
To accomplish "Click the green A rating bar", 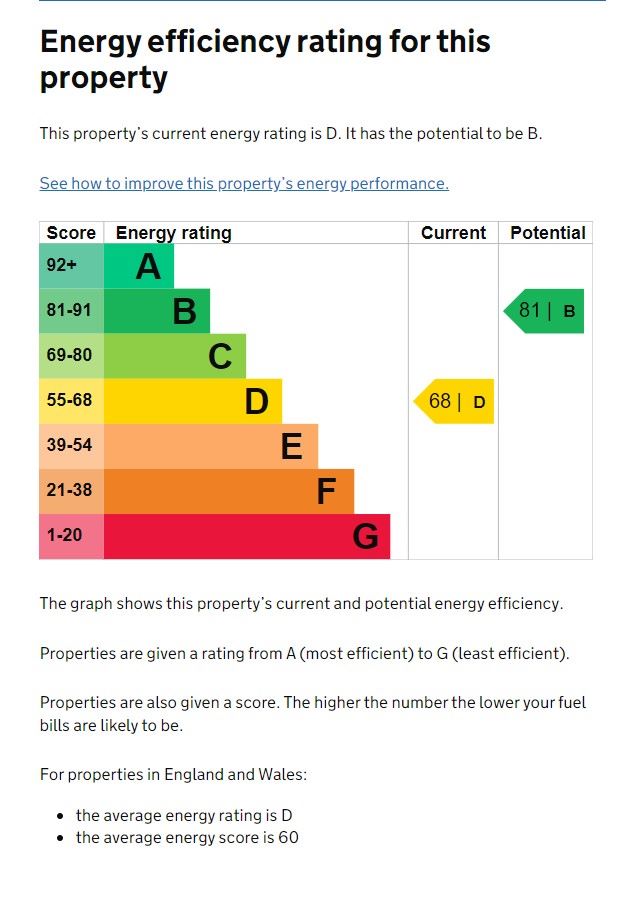I will 139,267.
